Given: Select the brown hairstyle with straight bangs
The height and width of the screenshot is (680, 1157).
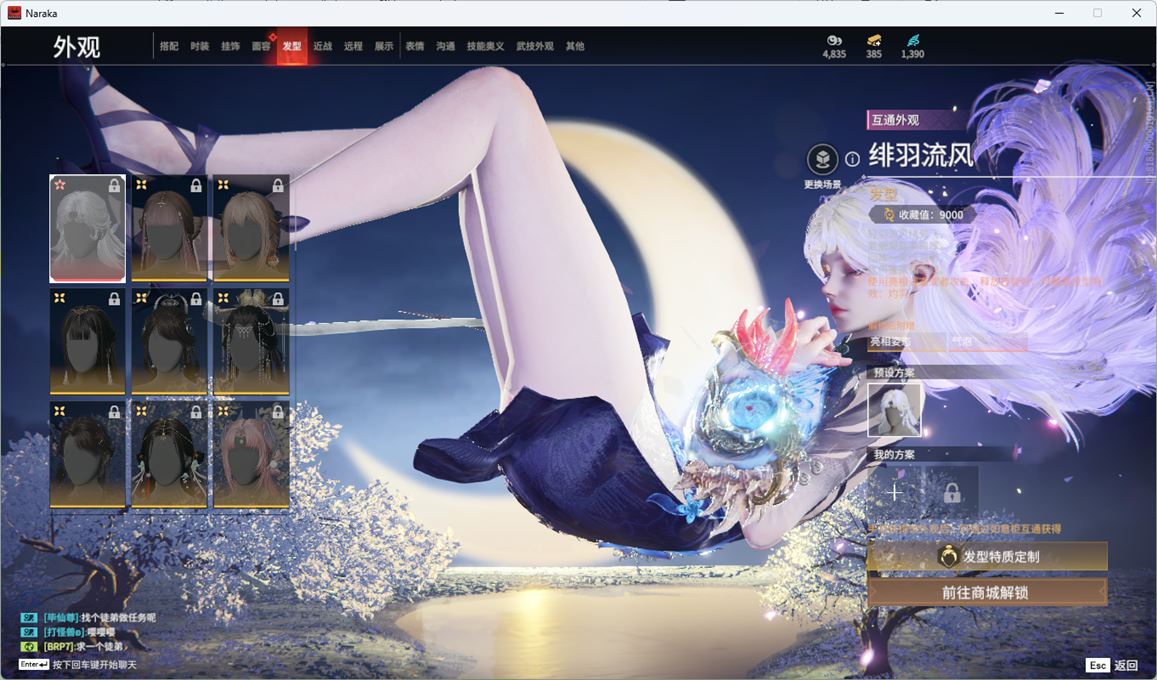Looking at the screenshot, I should [x=169, y=229].
